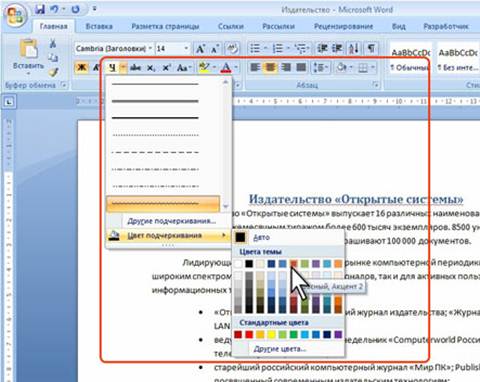Toggle center alignment
Image resolution: width=480 pixels, height=382 pixels.
[270, 68]
